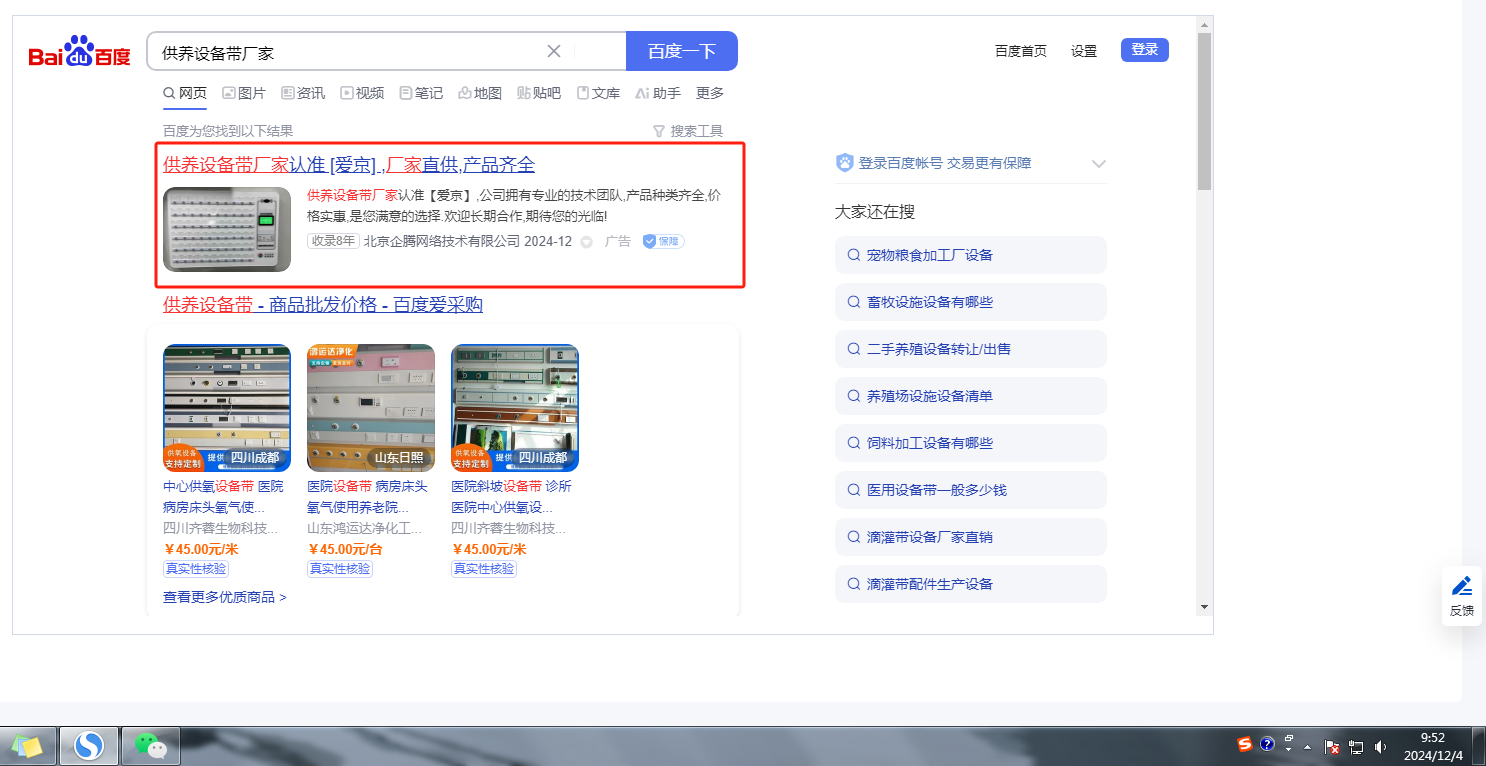Viewport: 1486px width, 766px height.
Task: Switch to the 视频 tab
Action: [x=362, y=93]
